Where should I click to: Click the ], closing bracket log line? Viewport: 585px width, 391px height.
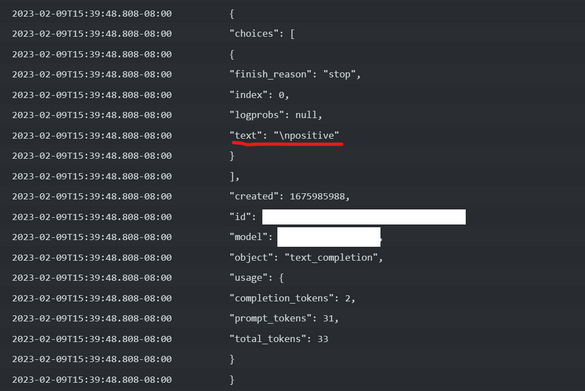click(234, 176)
